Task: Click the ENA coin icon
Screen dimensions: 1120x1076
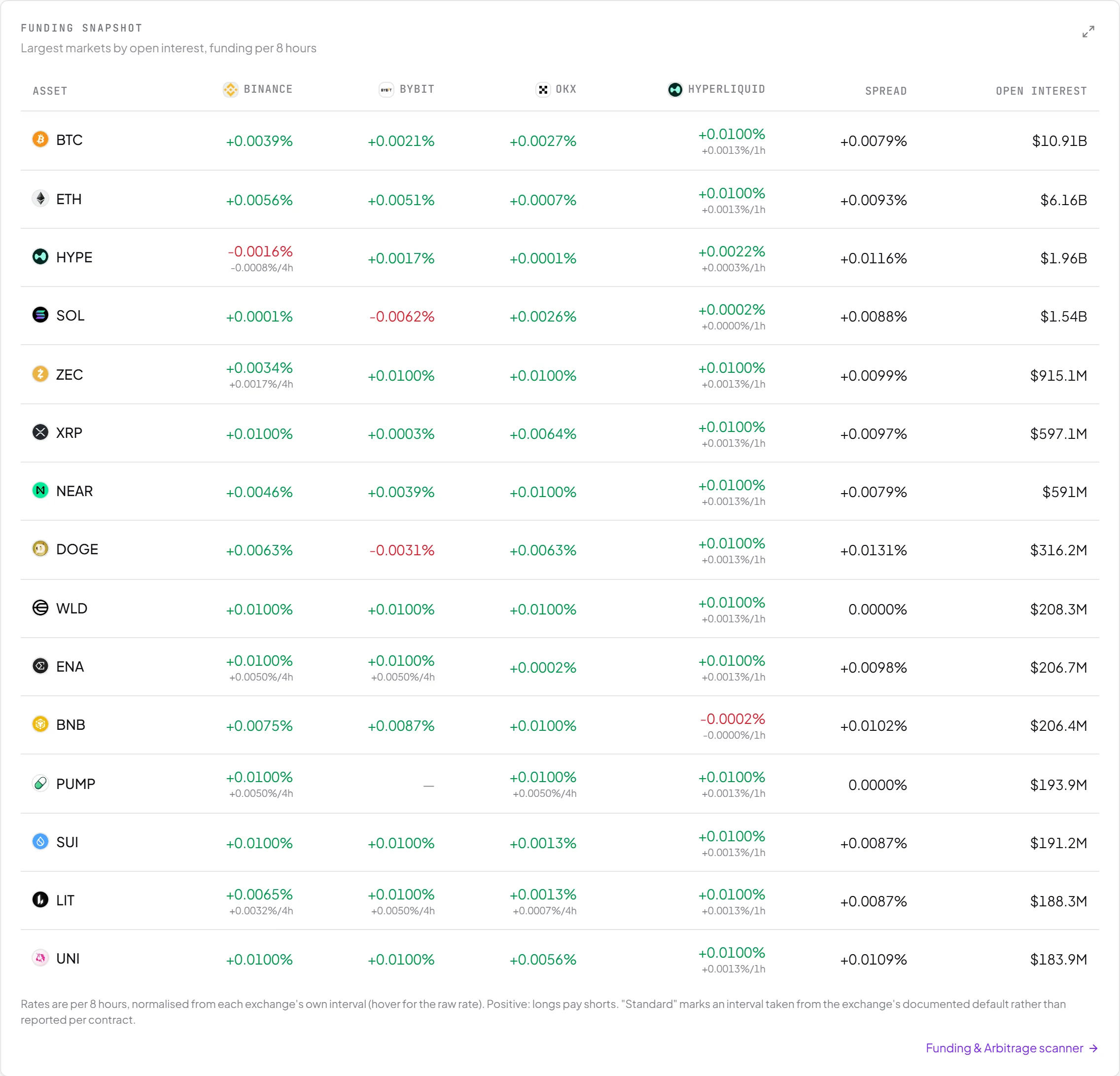Action: [40, 666]
